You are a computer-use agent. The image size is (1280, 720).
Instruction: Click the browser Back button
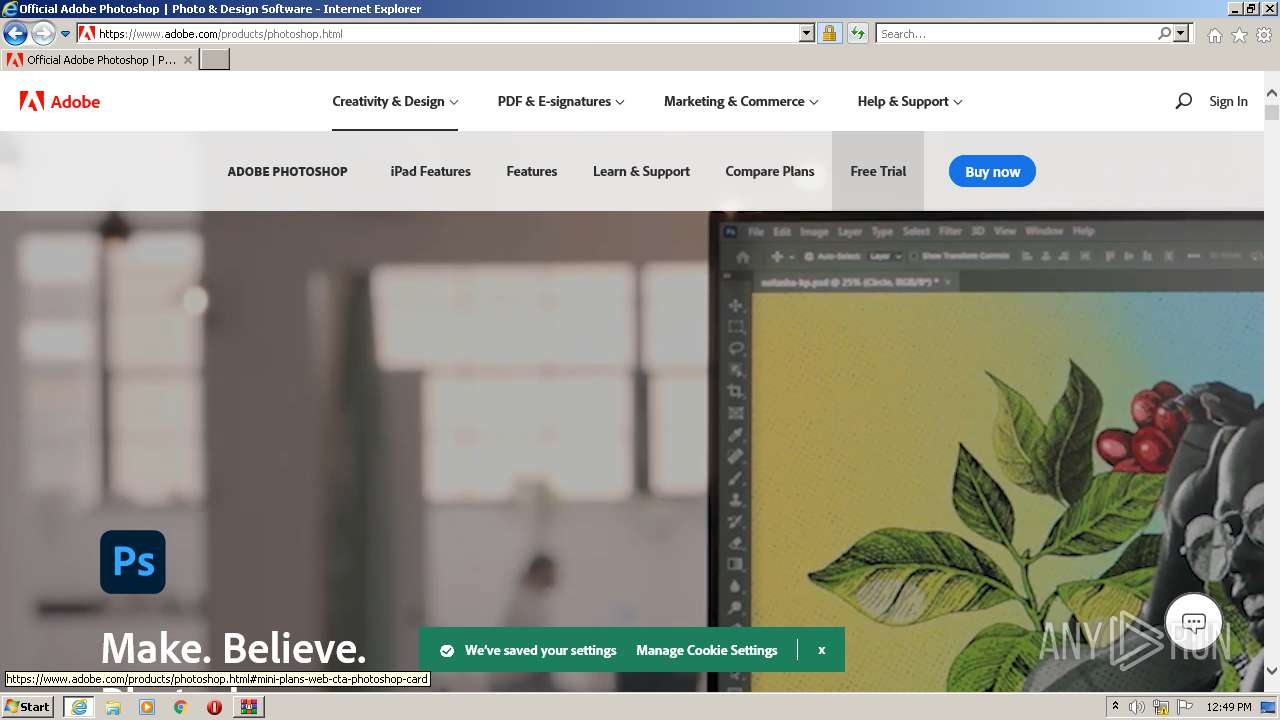point(15,33)
